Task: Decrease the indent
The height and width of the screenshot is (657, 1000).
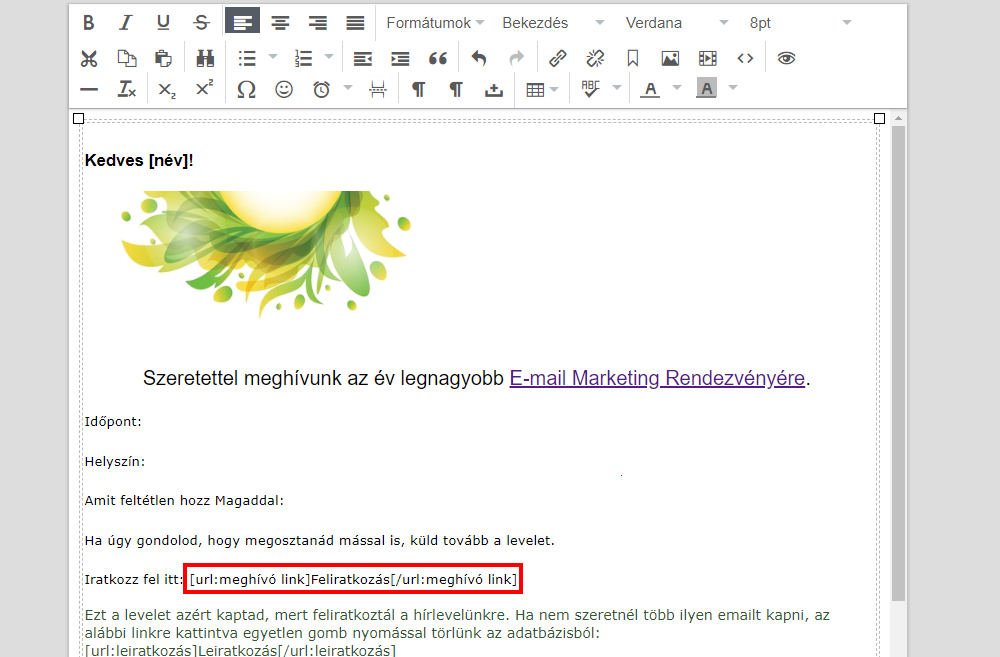Action: [x=362, y=59]
